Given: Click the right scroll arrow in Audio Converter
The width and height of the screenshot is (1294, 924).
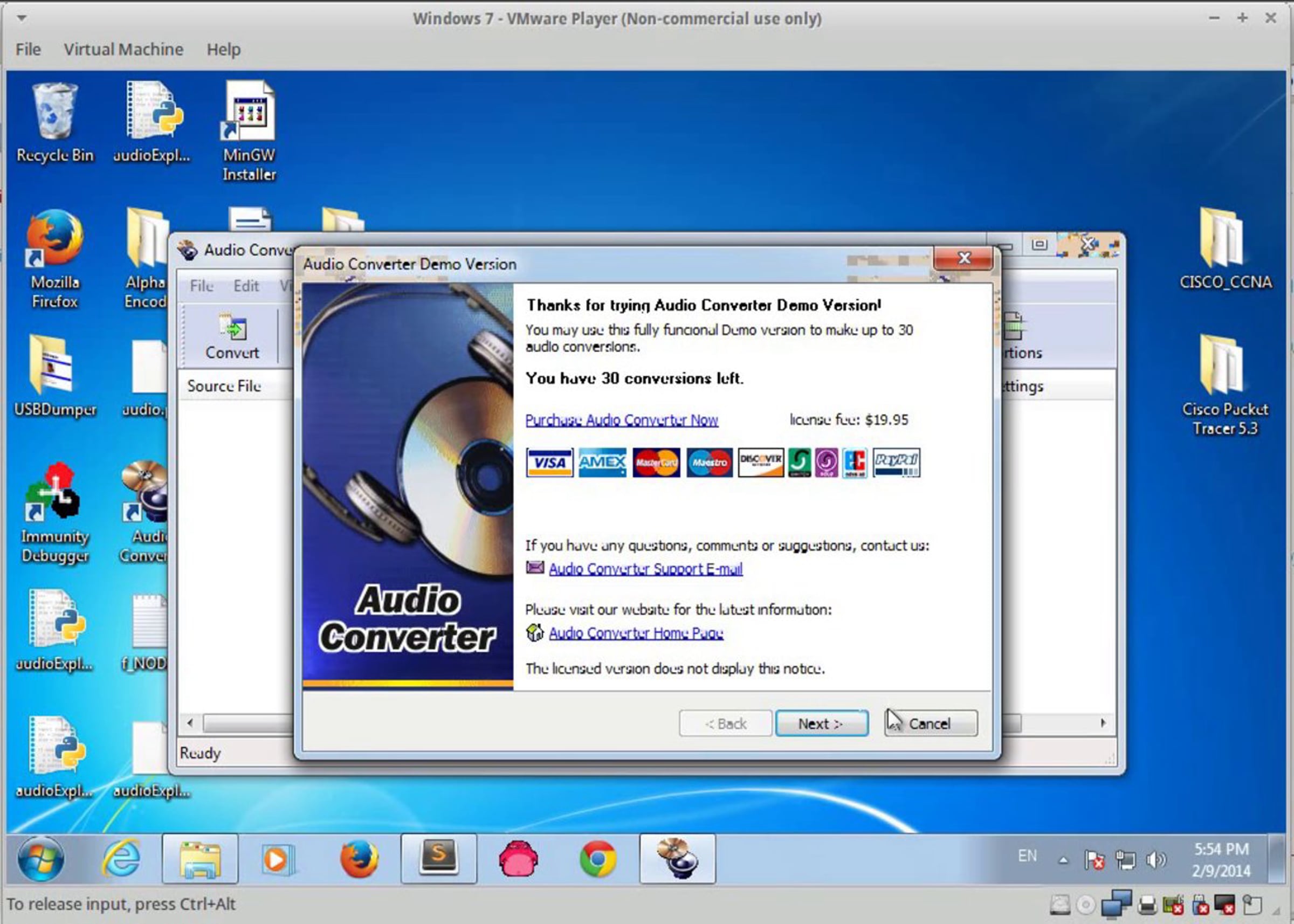Looking at the screenshot, I should click(x=1103, y=722).
